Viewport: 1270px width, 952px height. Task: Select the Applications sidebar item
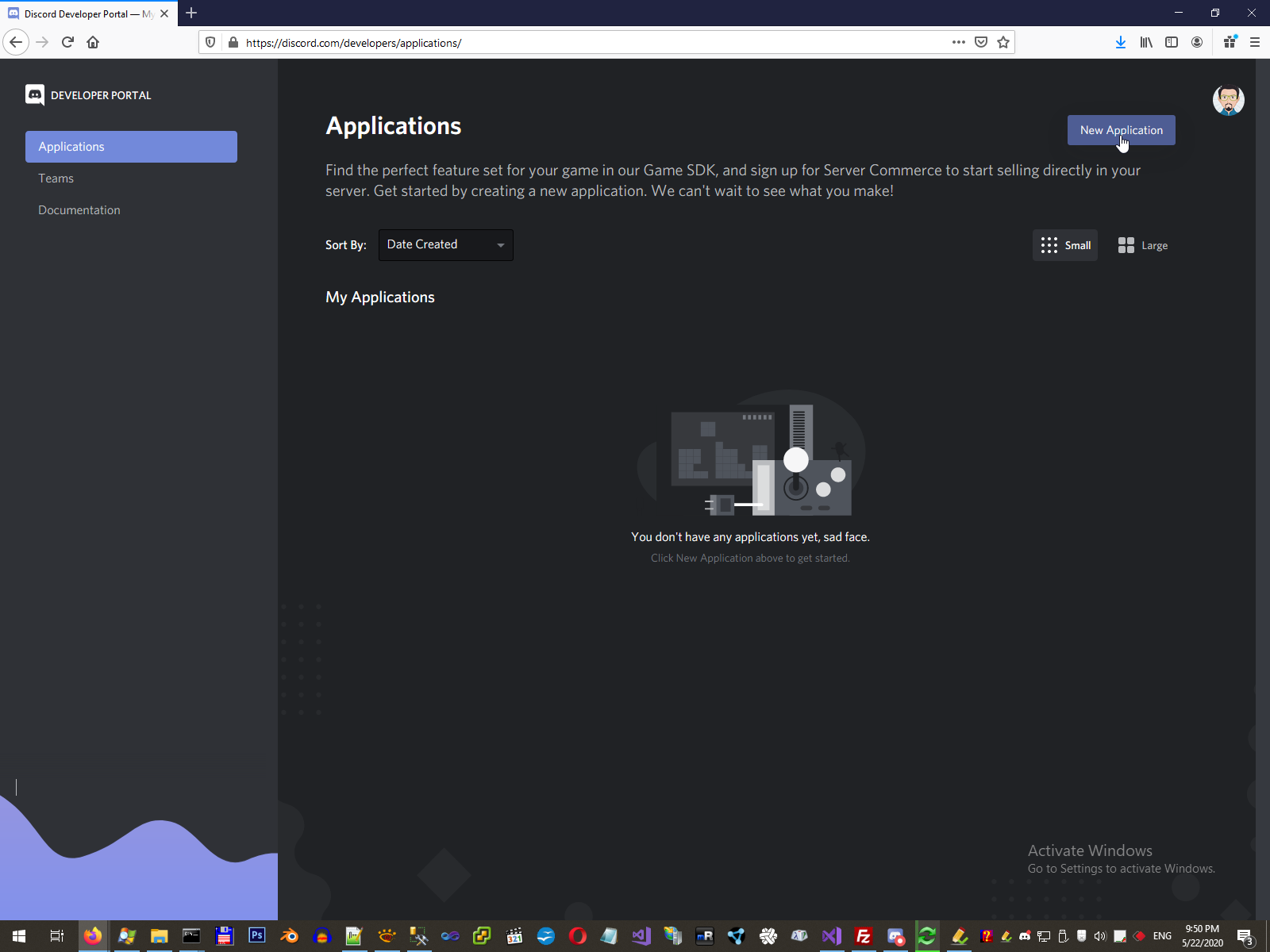click(131, 147)
